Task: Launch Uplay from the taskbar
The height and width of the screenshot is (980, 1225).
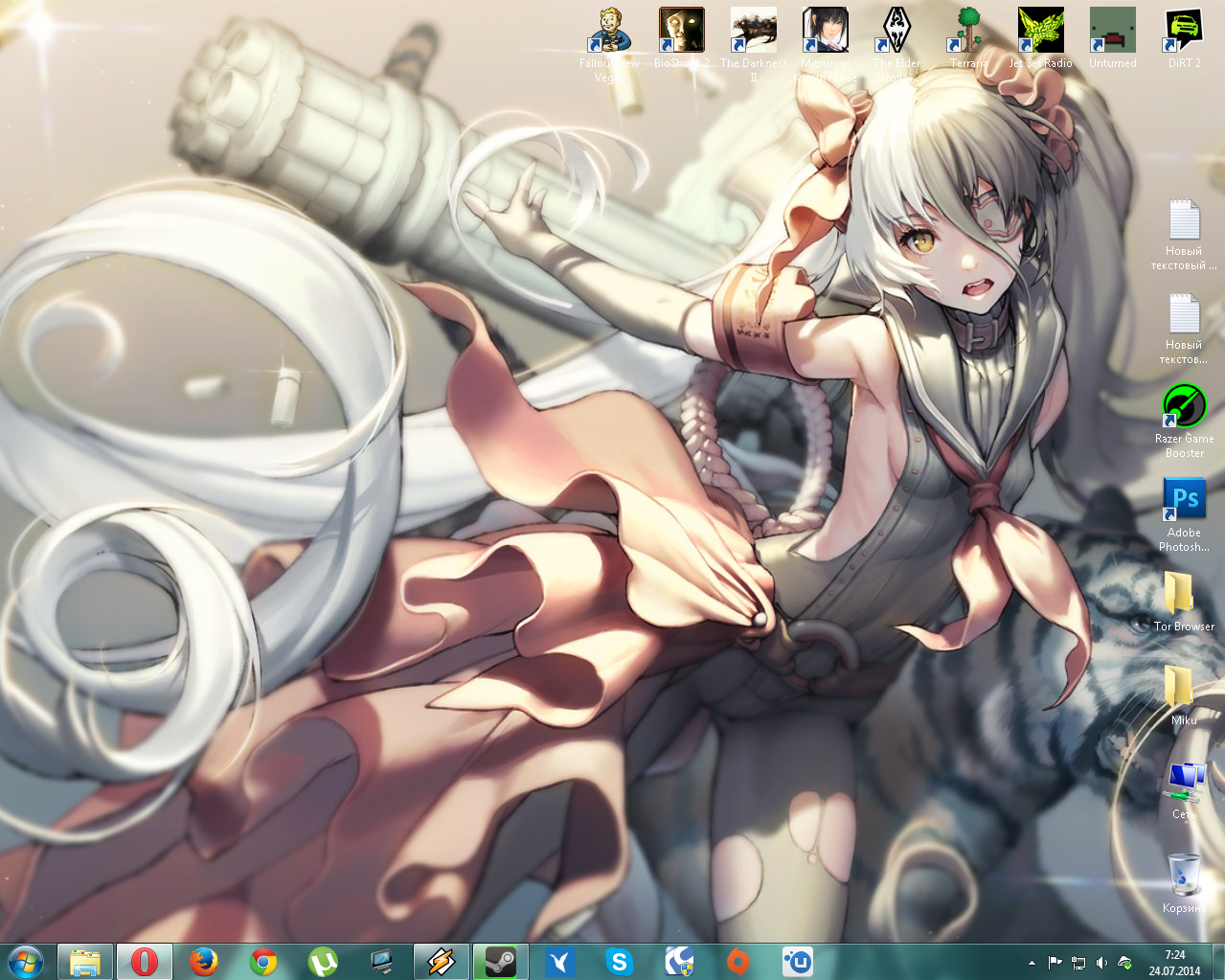Action: pos(798,961)
